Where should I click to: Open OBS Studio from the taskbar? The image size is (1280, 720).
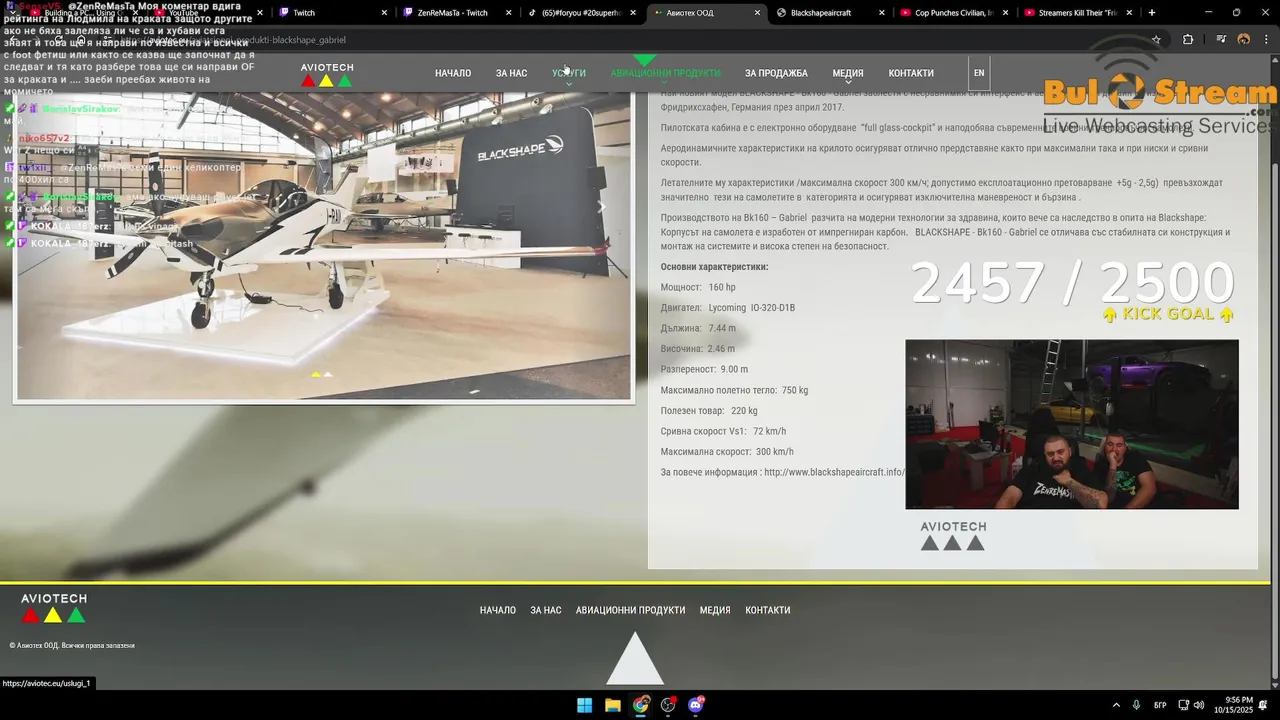tap(668, 705)
